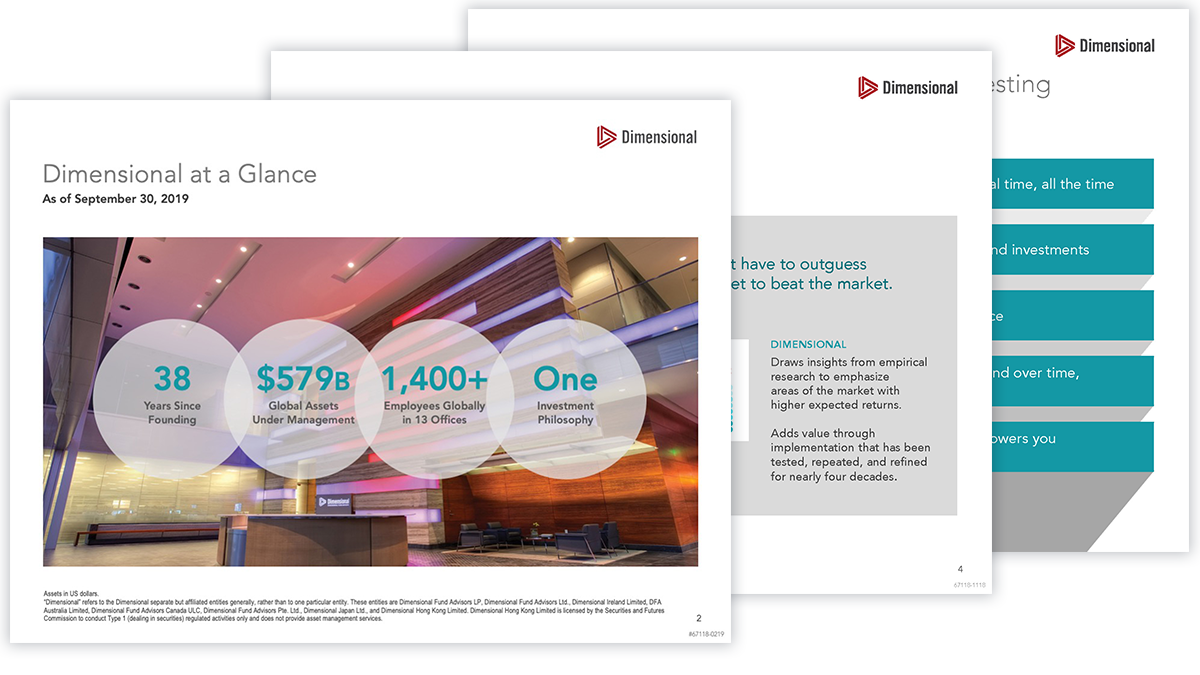Select the '#67118-0219' code on the front slide
1200x675 pixels.
click(x=705, y=634)
